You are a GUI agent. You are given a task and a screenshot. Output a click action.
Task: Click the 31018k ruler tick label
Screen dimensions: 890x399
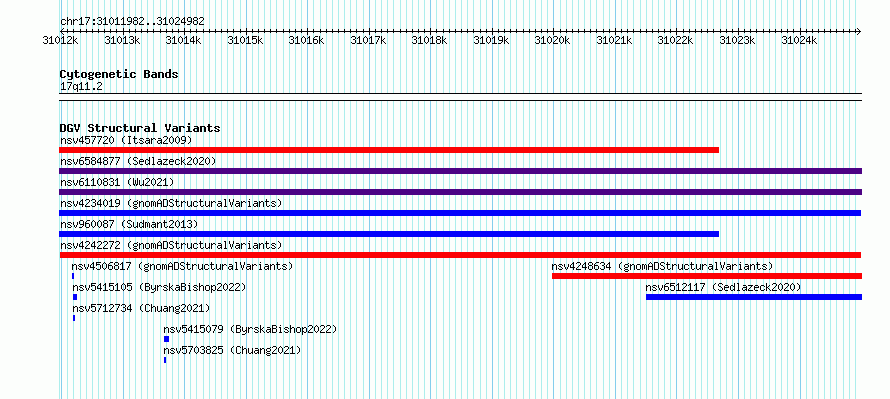tap(430, 40)
